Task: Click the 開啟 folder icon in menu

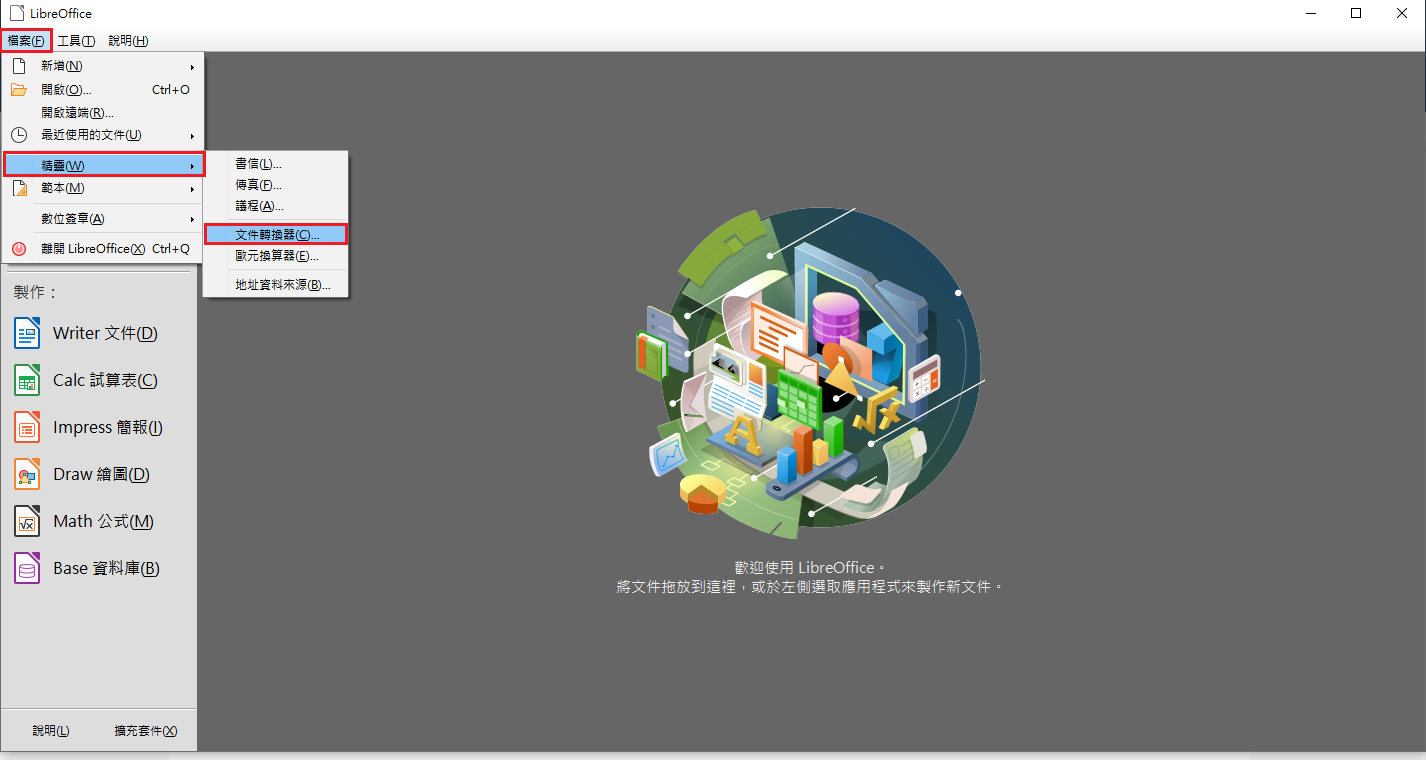Action: coord(19,90)
